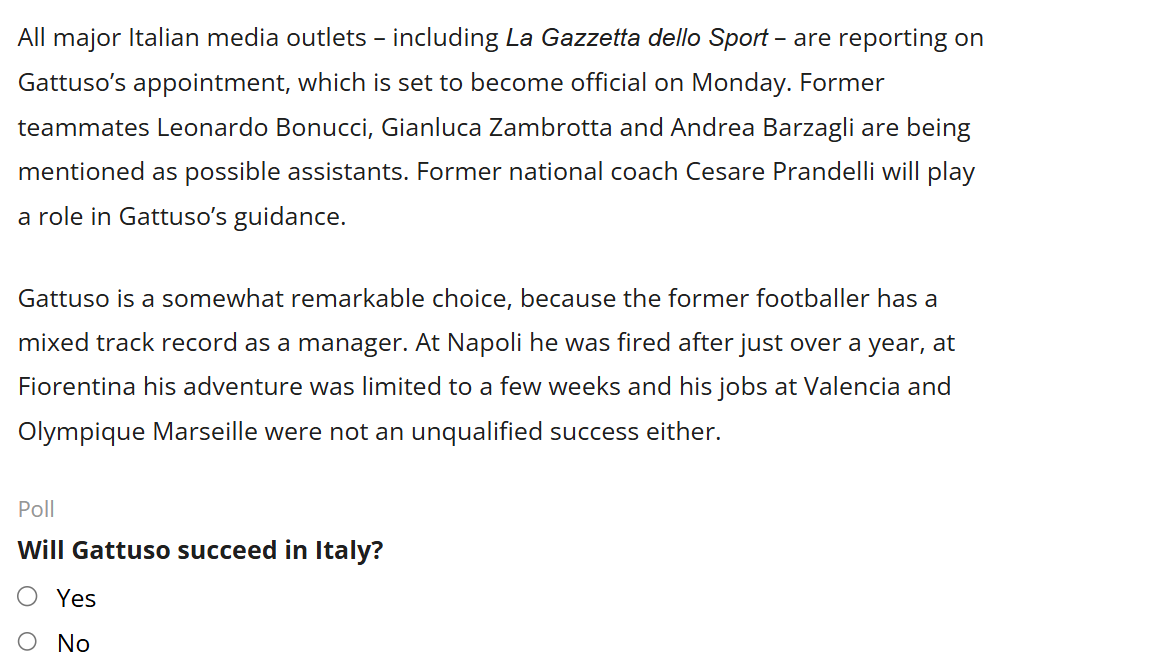Click the 'Yes' option label text
This screenshot has height=671, width=1165.
(77, 598)
